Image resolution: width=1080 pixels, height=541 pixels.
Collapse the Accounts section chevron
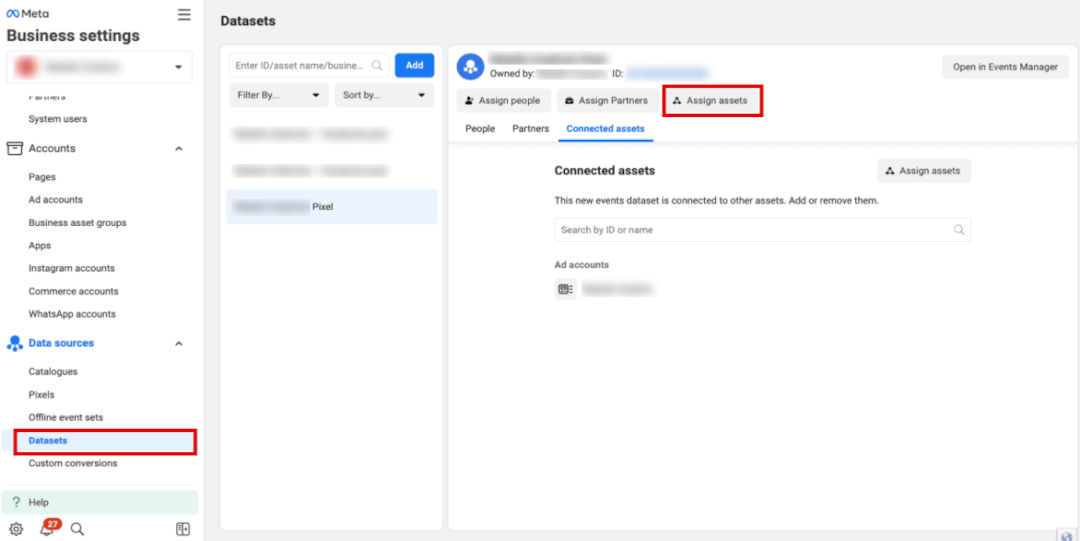[179, 149]
